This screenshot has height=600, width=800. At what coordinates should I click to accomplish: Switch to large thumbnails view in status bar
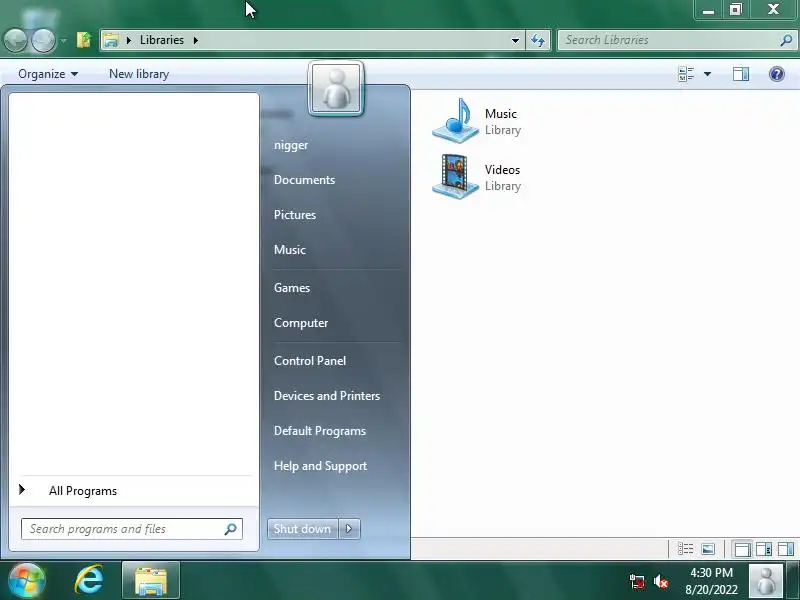(708, 549)
